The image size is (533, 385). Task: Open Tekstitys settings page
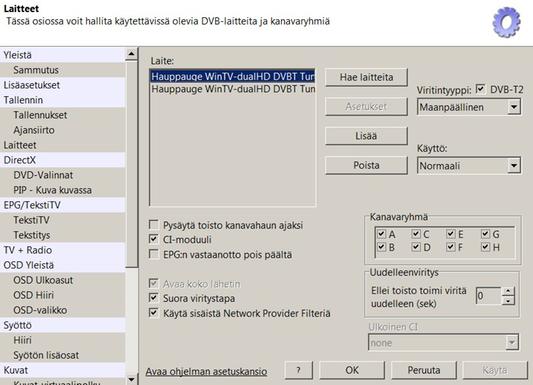point(63,235)
